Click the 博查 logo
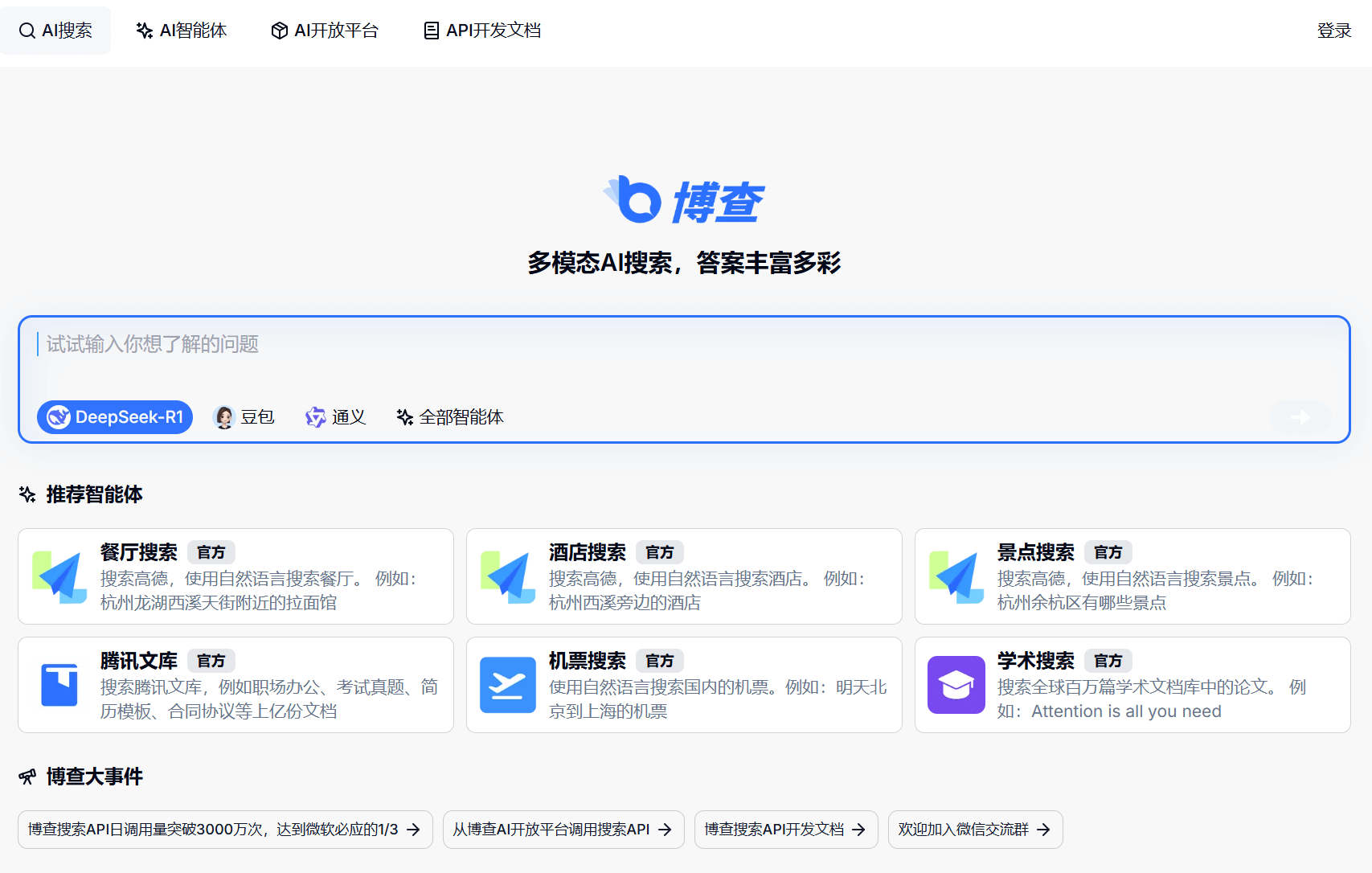The width and height of the screenshot is (1372, 873). 685,199
